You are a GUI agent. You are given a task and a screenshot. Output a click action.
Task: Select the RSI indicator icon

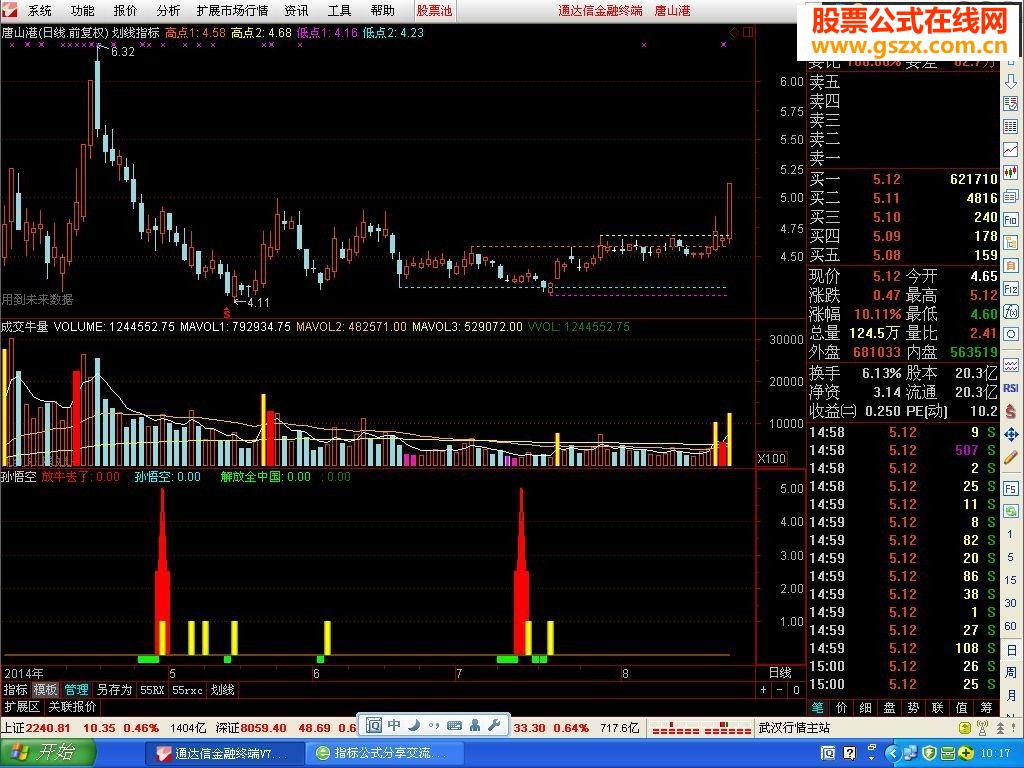point(1010,388)
